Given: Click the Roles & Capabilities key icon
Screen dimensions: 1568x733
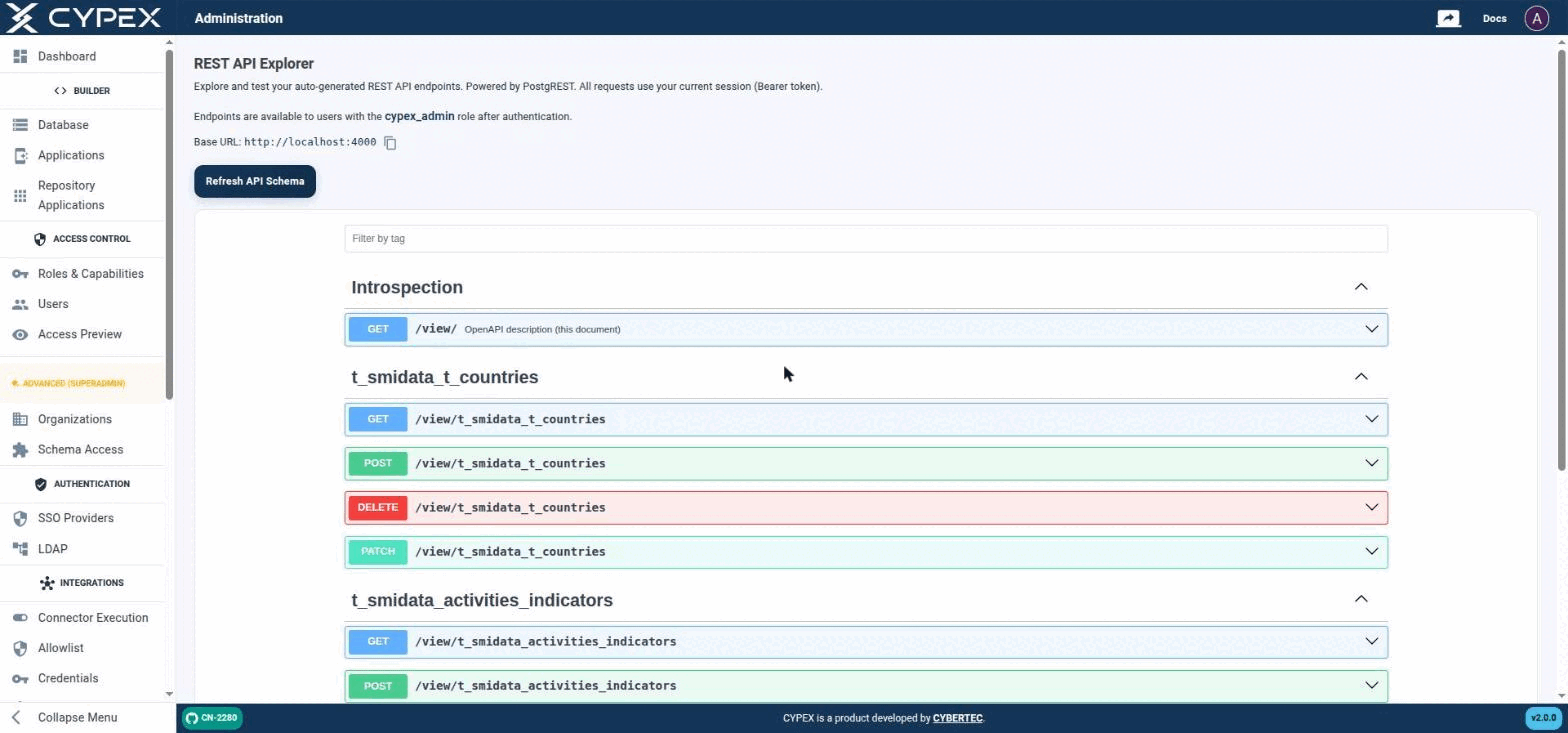Looking at the screenshot, I should click(x=20, y=274).
